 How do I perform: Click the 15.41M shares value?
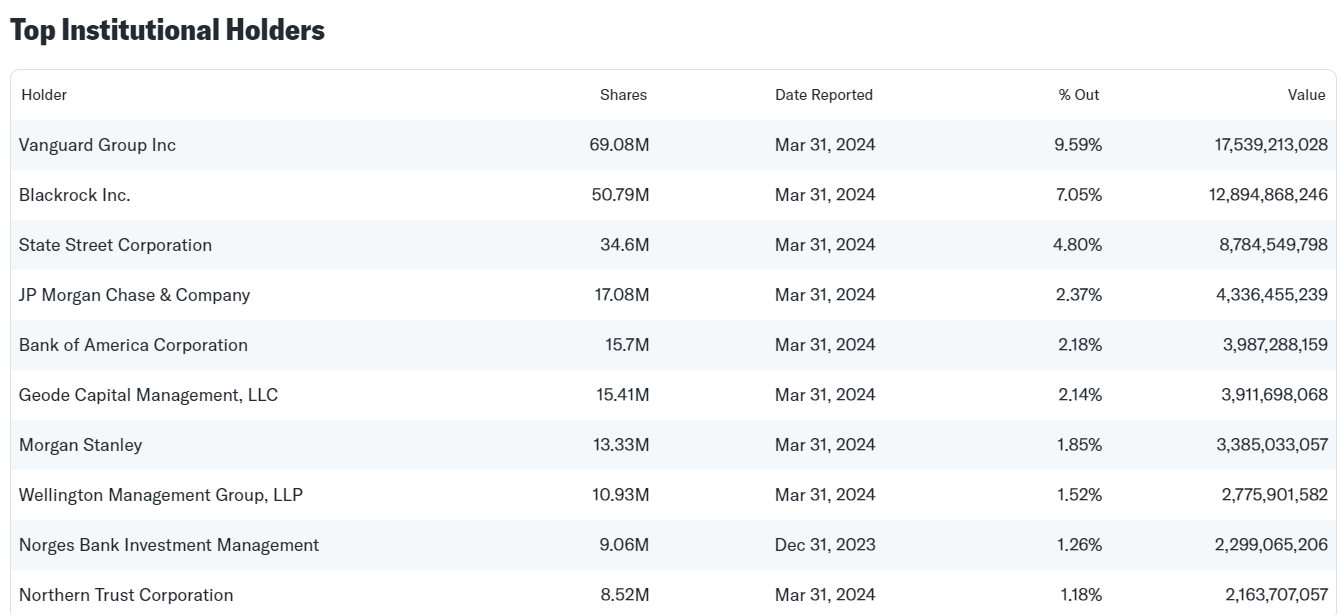coord(622,395)
